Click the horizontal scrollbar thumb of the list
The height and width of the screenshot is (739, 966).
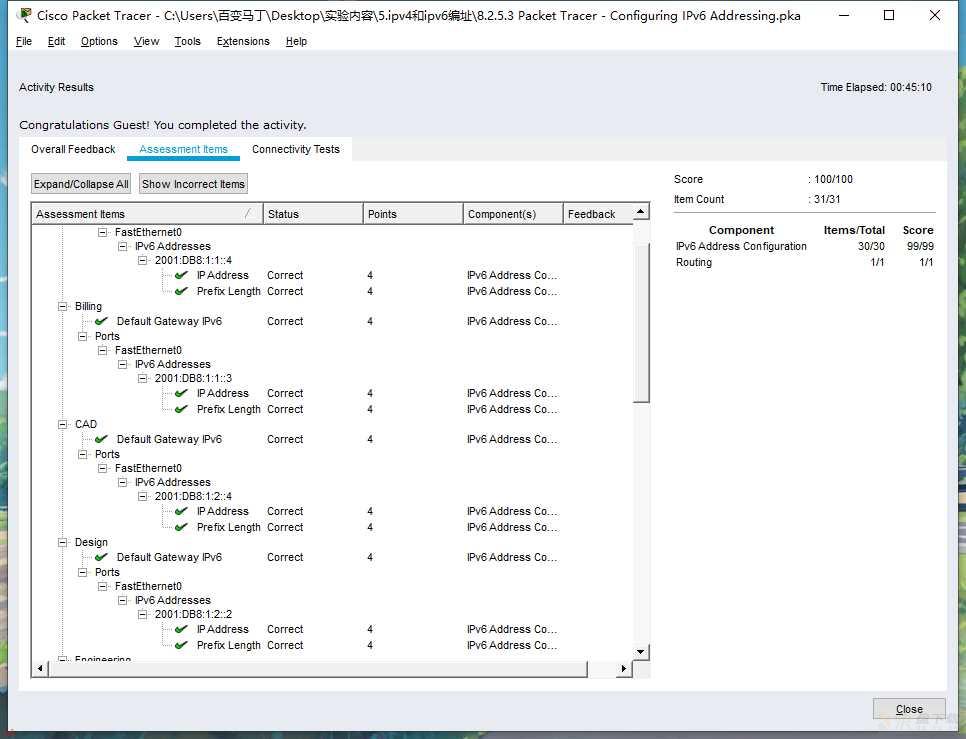coord(318,668)
